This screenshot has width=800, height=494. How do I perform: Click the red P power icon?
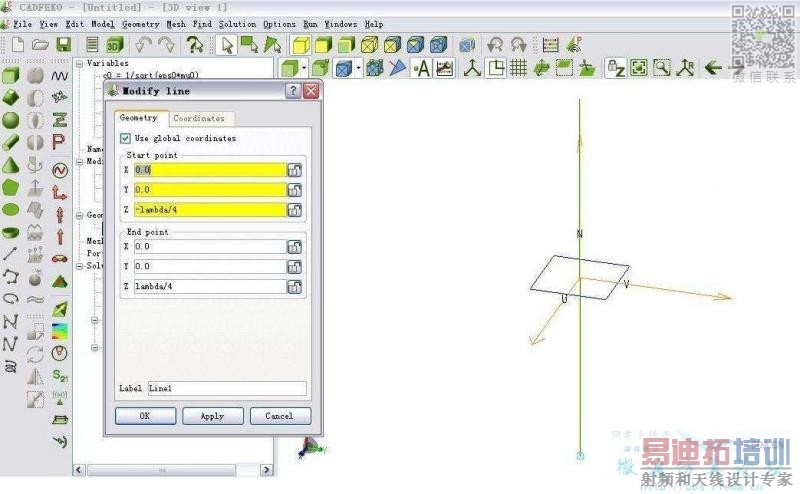click(59, 142)
